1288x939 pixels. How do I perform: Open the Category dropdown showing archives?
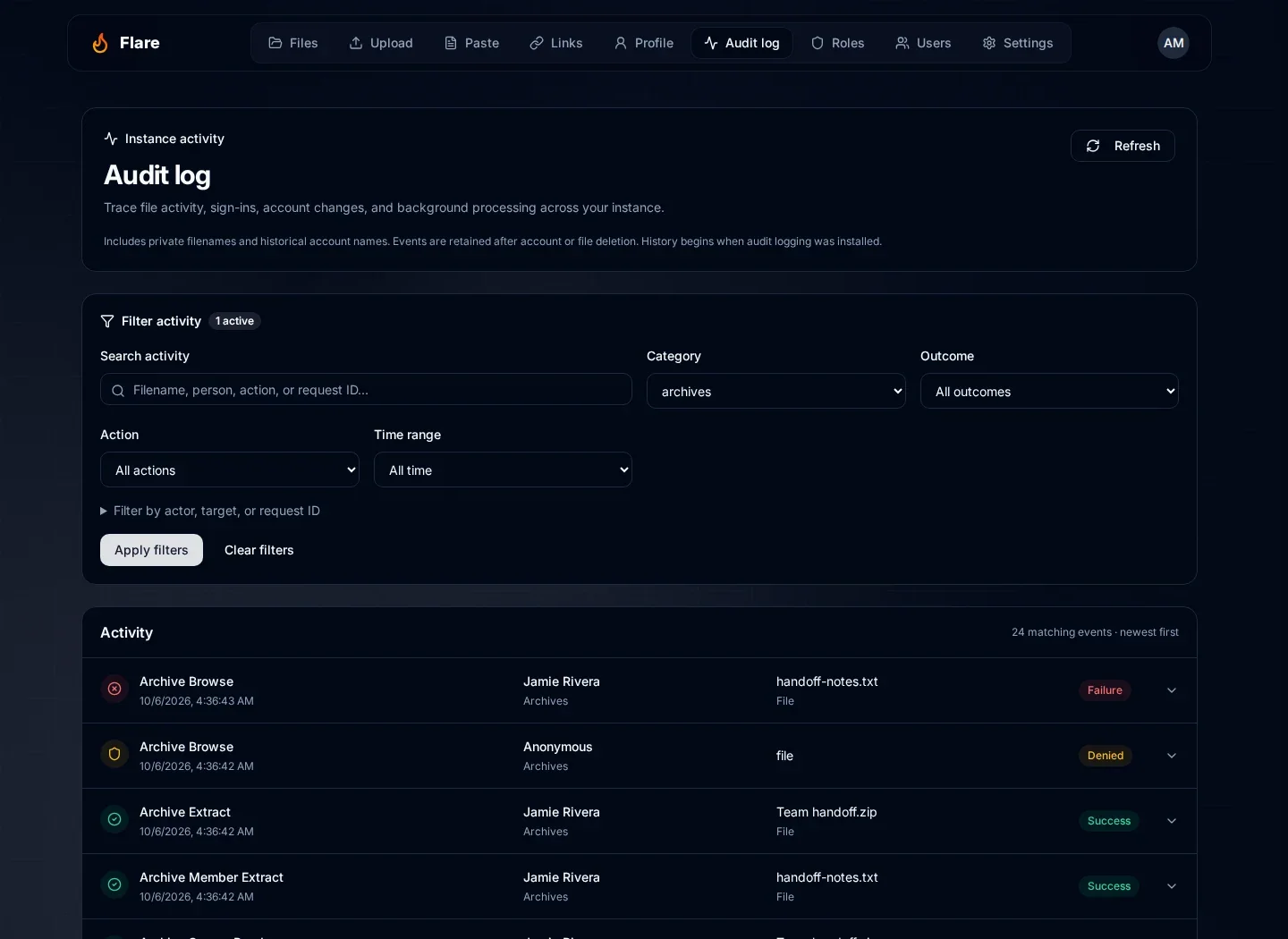click(776, 391)
